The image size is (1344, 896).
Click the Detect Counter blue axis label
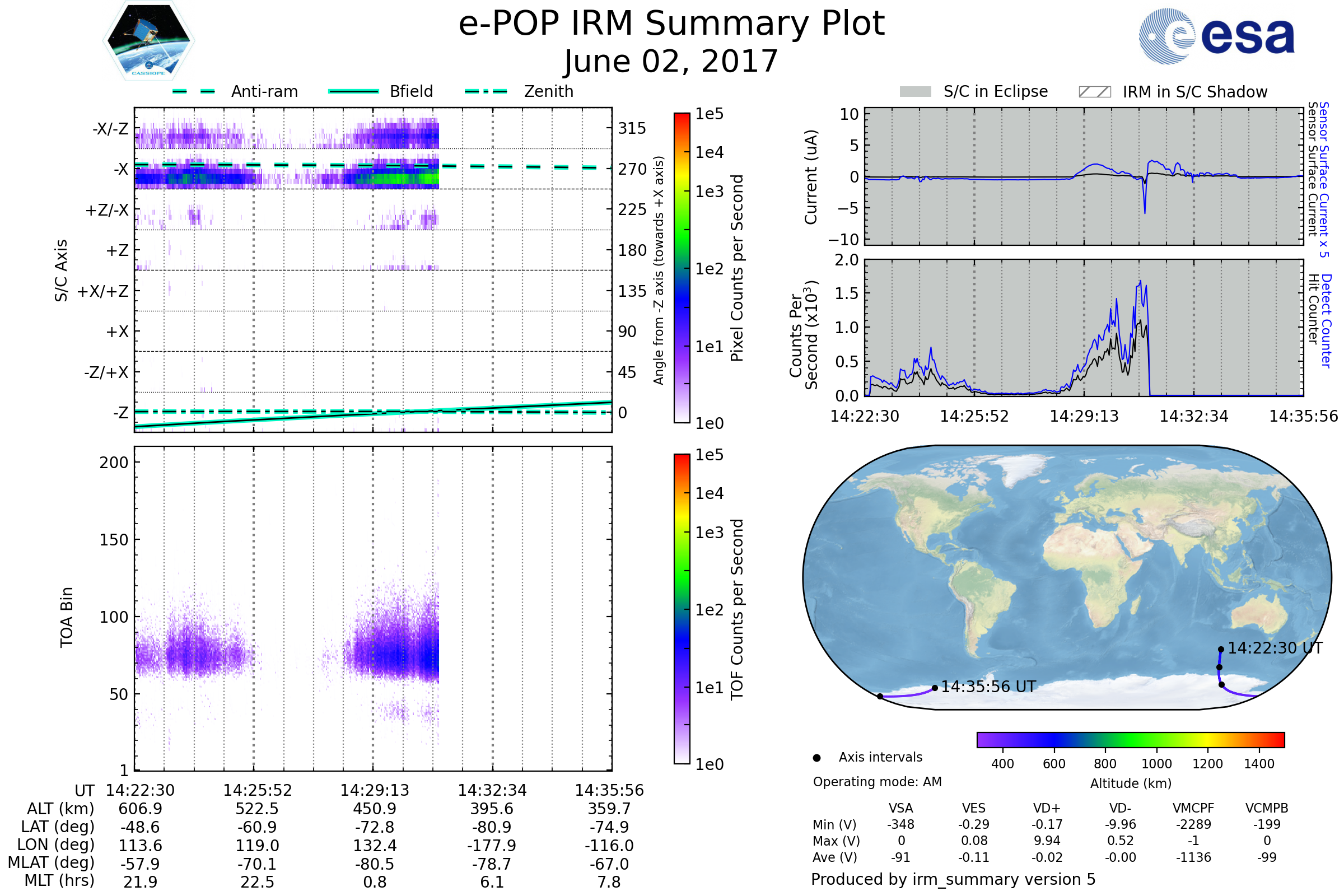click(x=1326, y=320)
